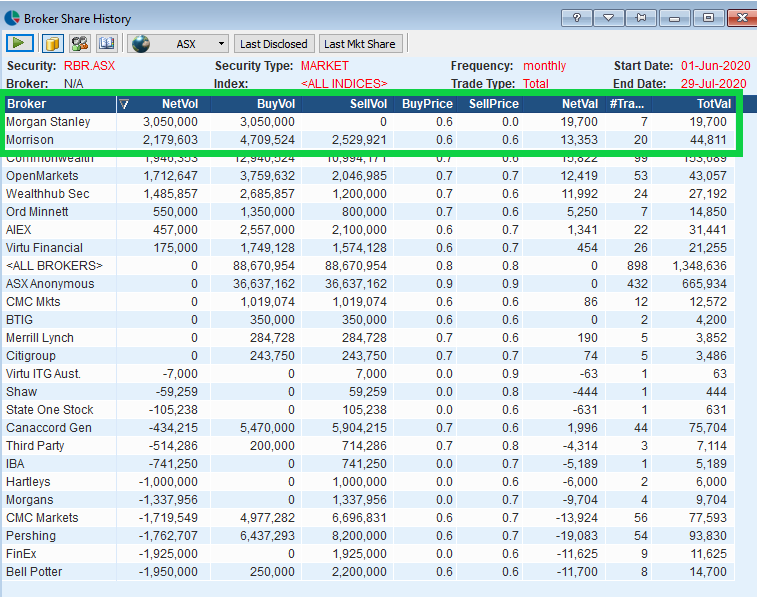This screenshot has height=597, width=757.
Task: Click the Last Mkt Share button
Action: click(x=360, y=44)
